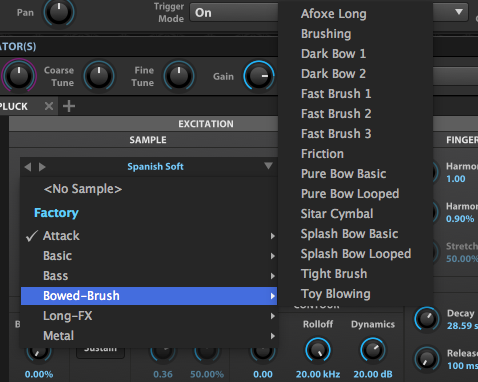This screenshot has height=382, width=478.
Task: Click the 0.00 value field
Action: click(263, 374)
